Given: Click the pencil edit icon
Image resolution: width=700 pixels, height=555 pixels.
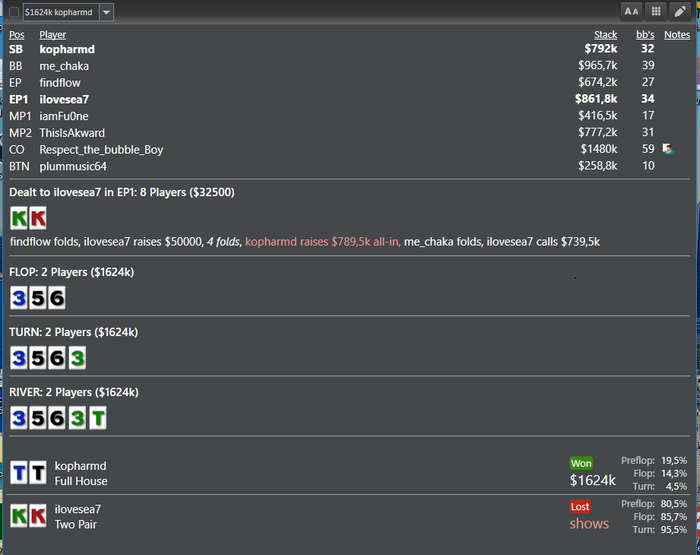Looking at the screenshot, I should (x=679, y=11).
